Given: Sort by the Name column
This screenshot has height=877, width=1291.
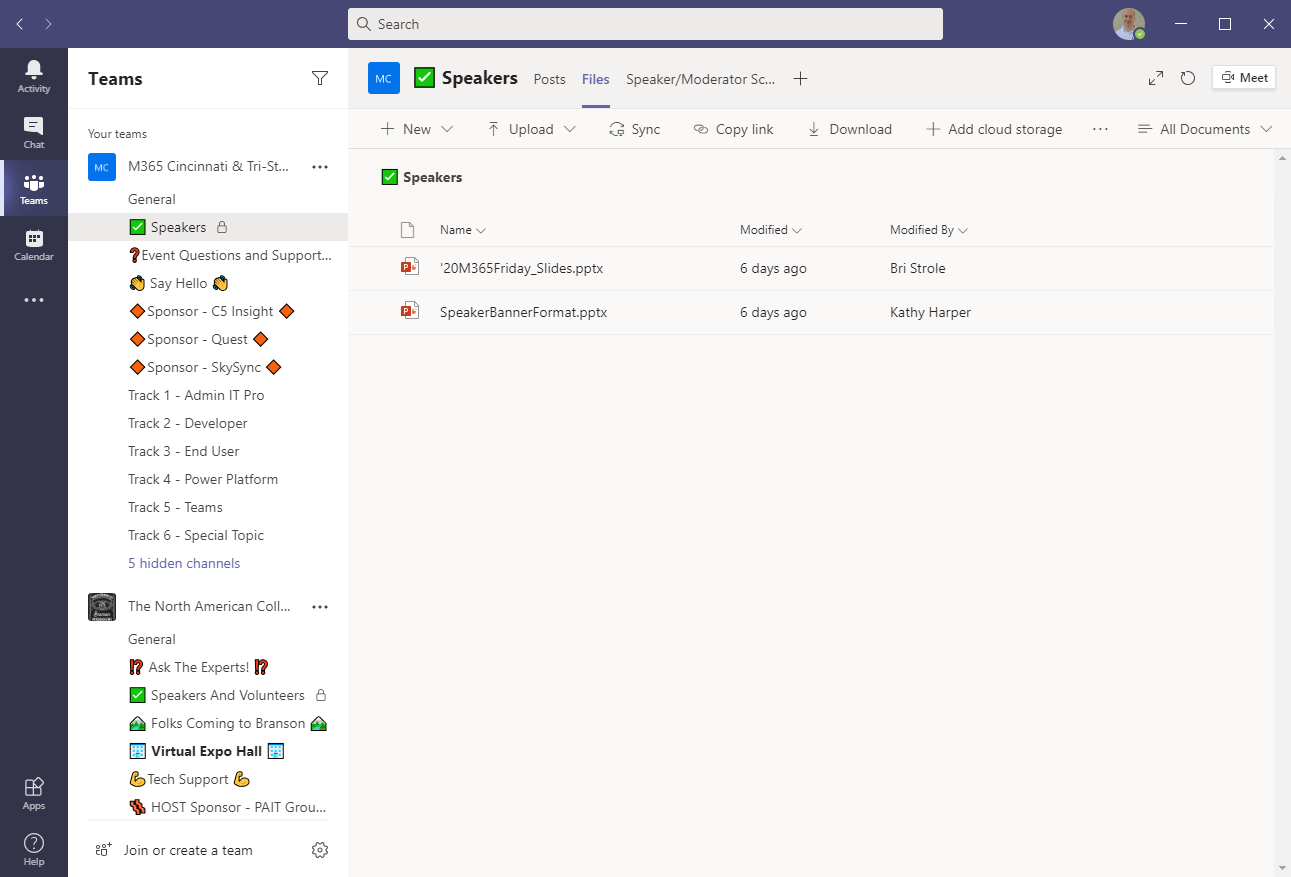Looking at the screenshot, I should click(x=463, y=230).
